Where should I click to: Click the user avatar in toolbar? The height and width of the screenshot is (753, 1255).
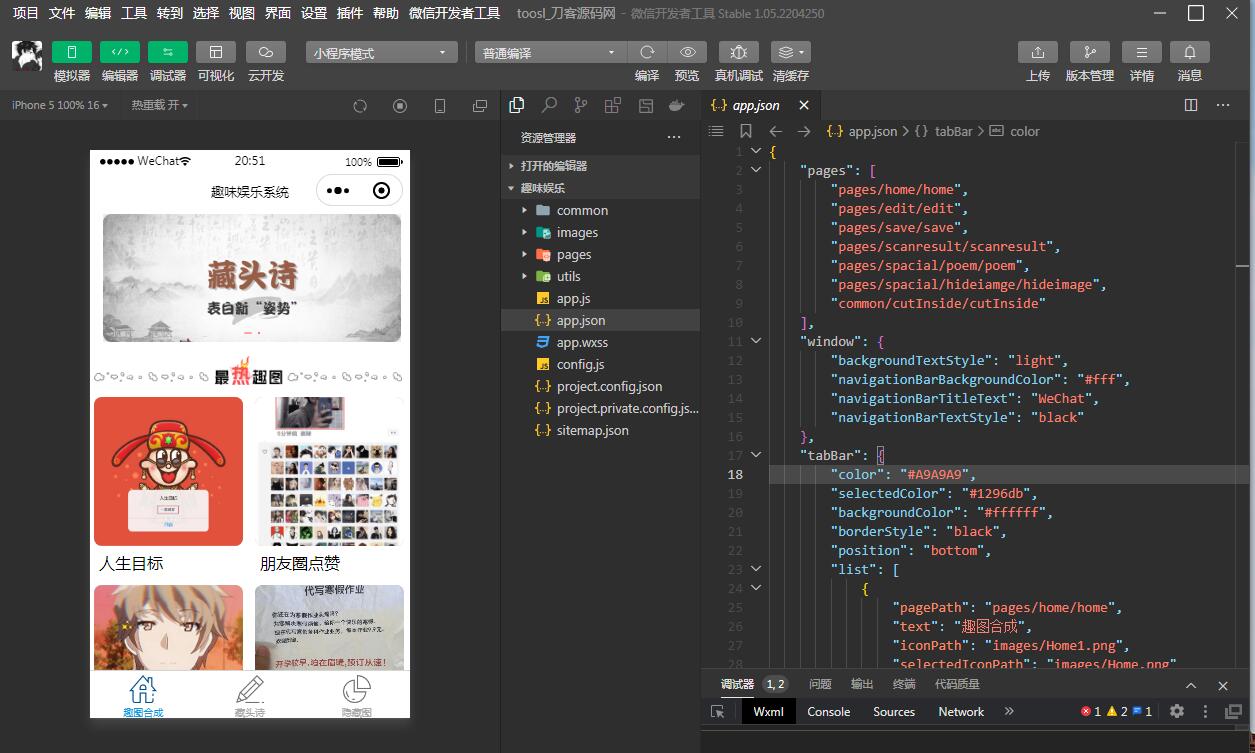[27, 56]
